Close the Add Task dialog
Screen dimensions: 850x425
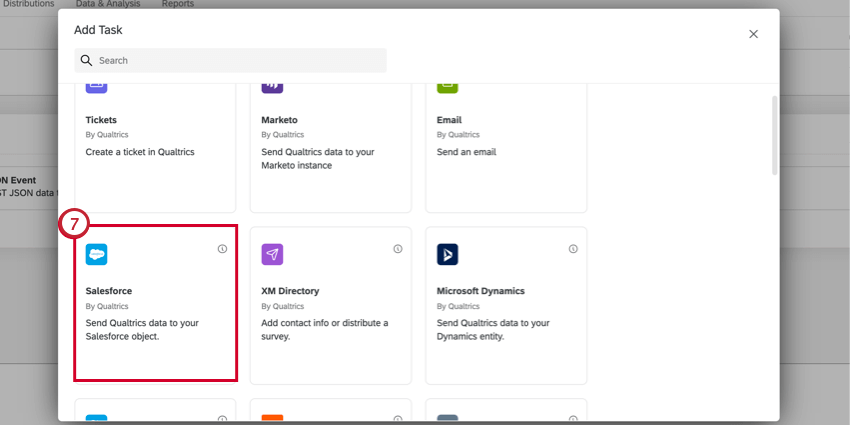(x=754, y=34)
